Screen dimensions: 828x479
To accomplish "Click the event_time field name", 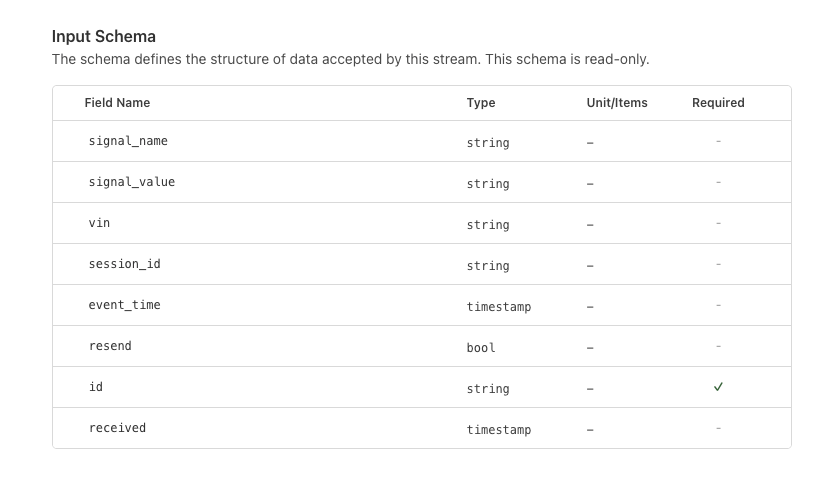I will point(124,305).
